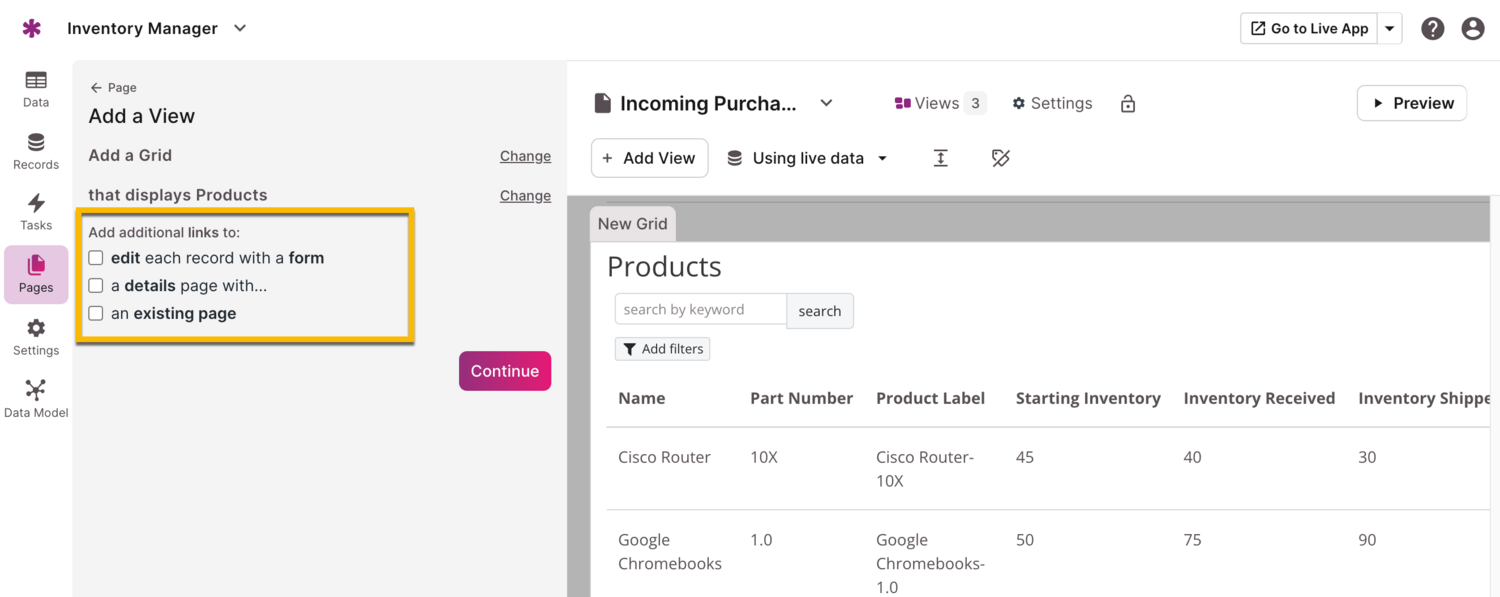Expand the Inventory Manager app dropdown
Image resolution: width=1500 pixels, height=597 pixels.
(240, 29)
